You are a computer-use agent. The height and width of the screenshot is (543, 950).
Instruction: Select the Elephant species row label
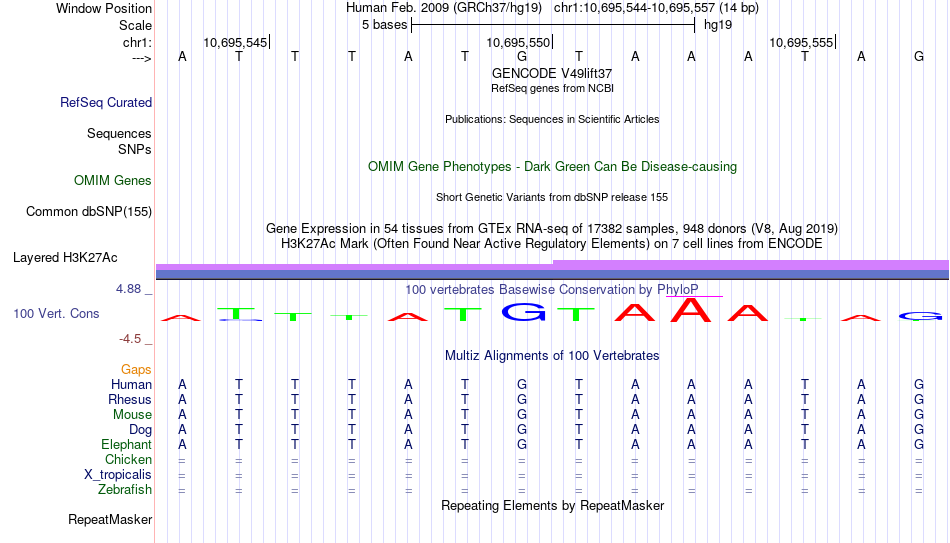127,445
